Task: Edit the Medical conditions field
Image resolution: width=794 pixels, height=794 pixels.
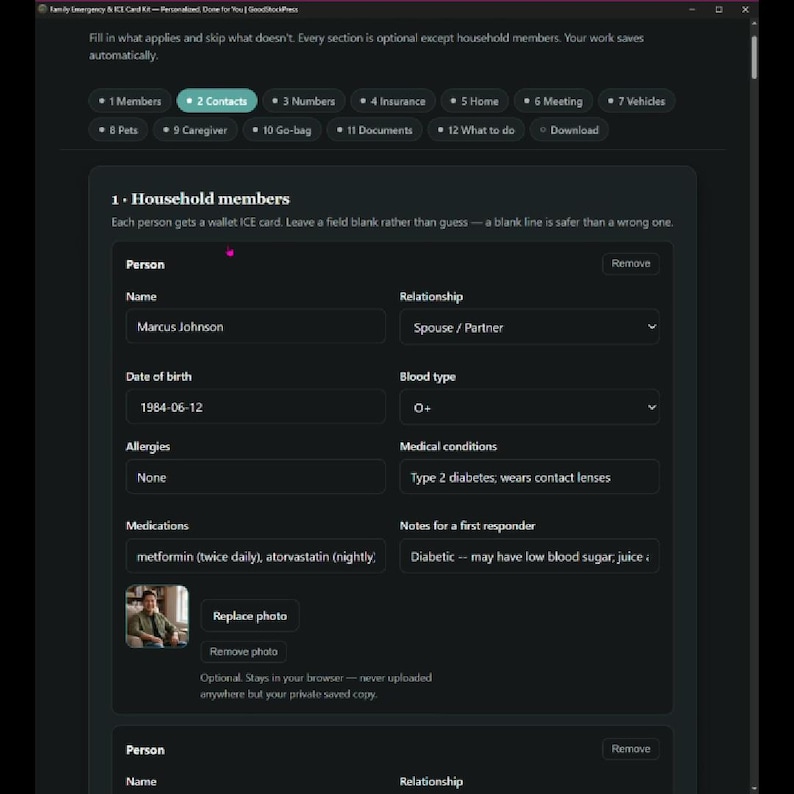Action: tap(529, 477)
